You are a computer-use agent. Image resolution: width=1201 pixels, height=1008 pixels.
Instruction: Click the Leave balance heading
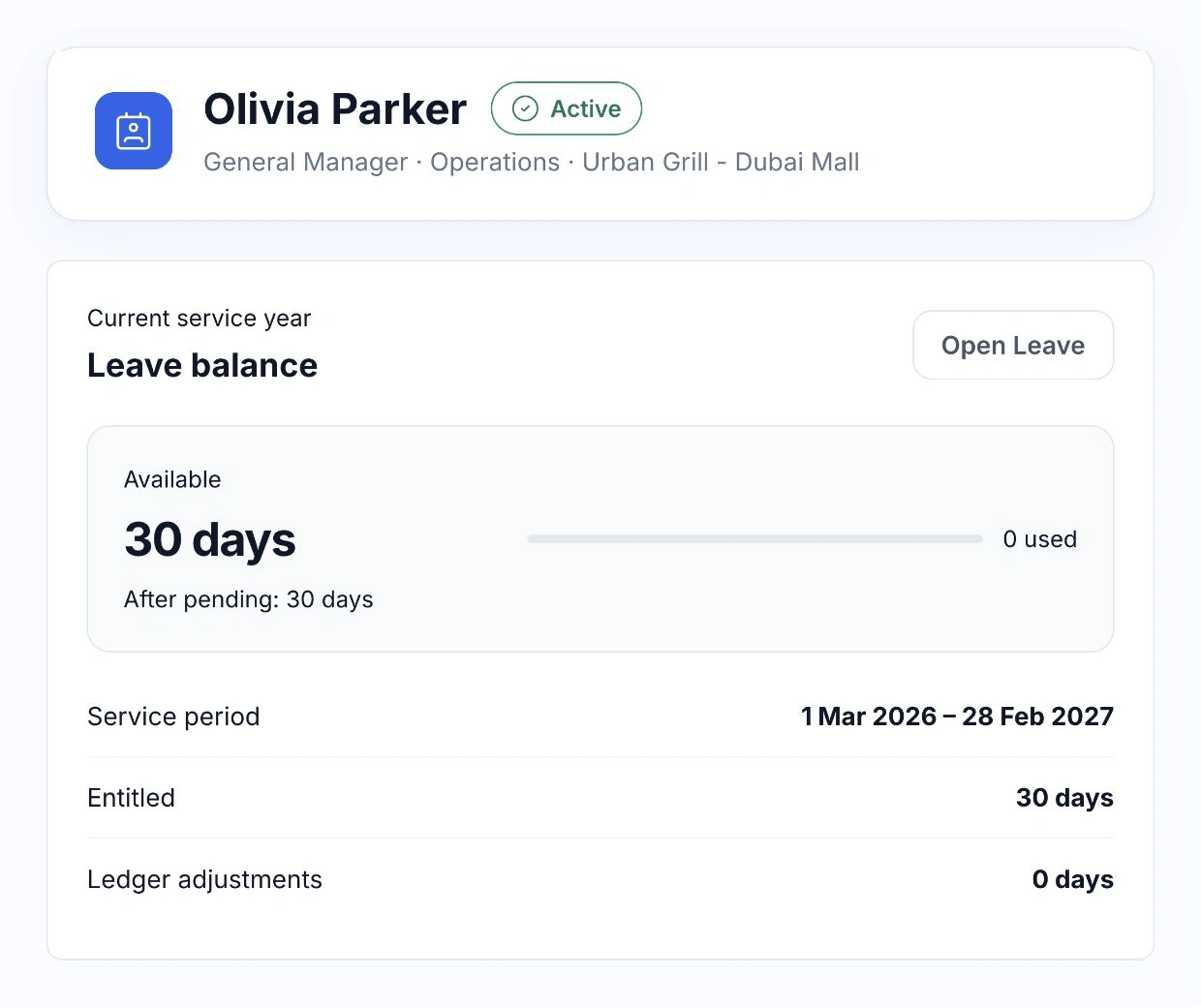[x=202, y=365]
